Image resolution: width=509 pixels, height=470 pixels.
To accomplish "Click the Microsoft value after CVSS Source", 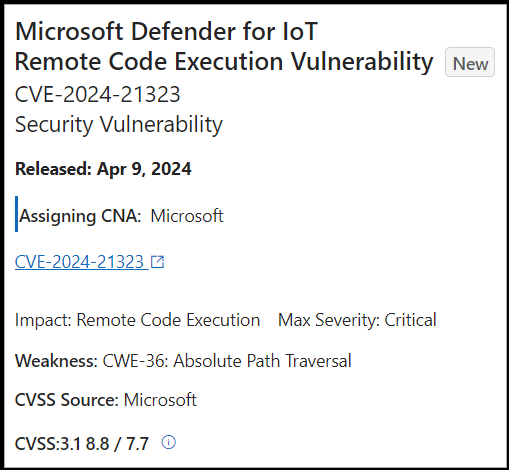I will [x=160, y=400].
